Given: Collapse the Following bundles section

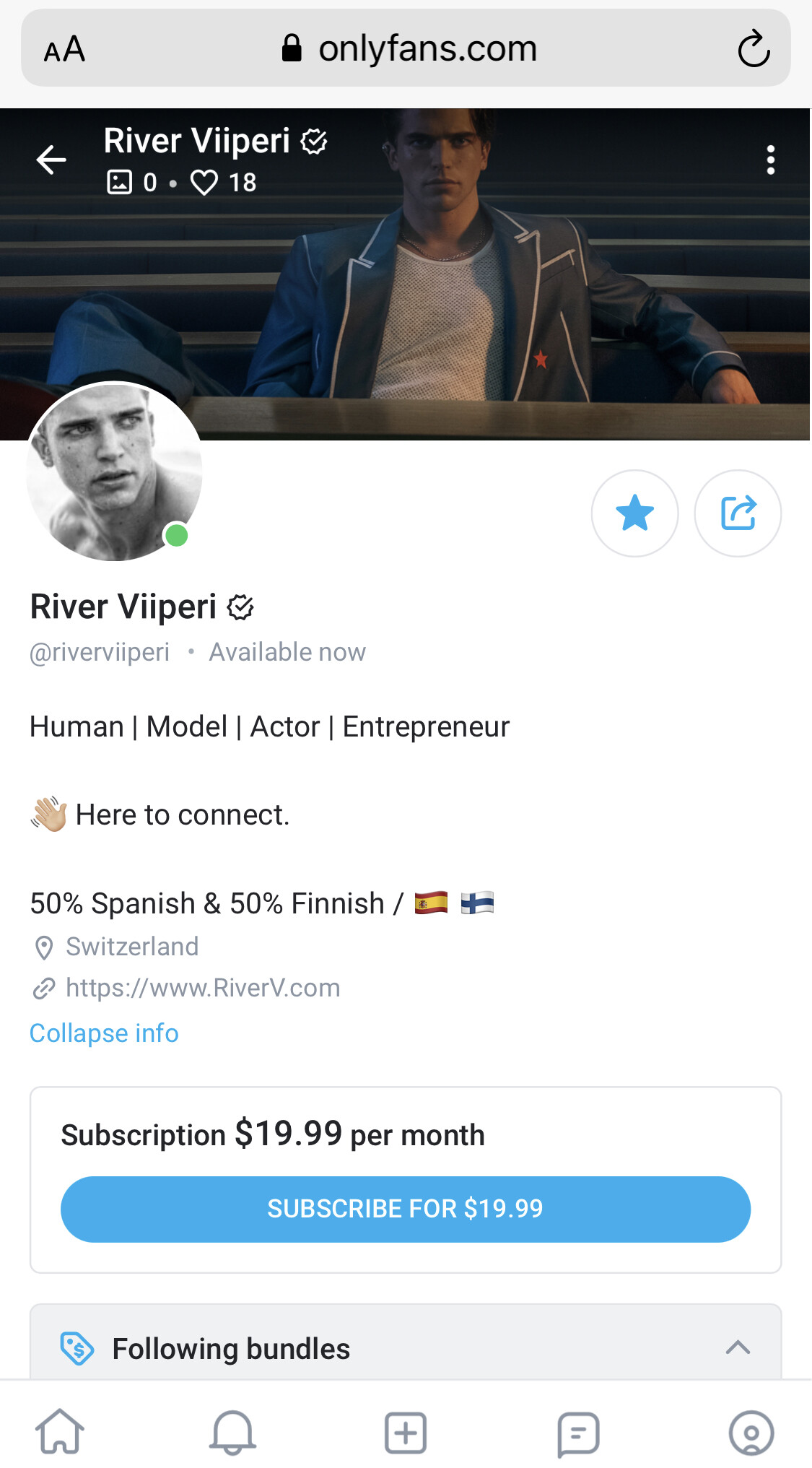Looking at the screenshot, I should 738,1347.
